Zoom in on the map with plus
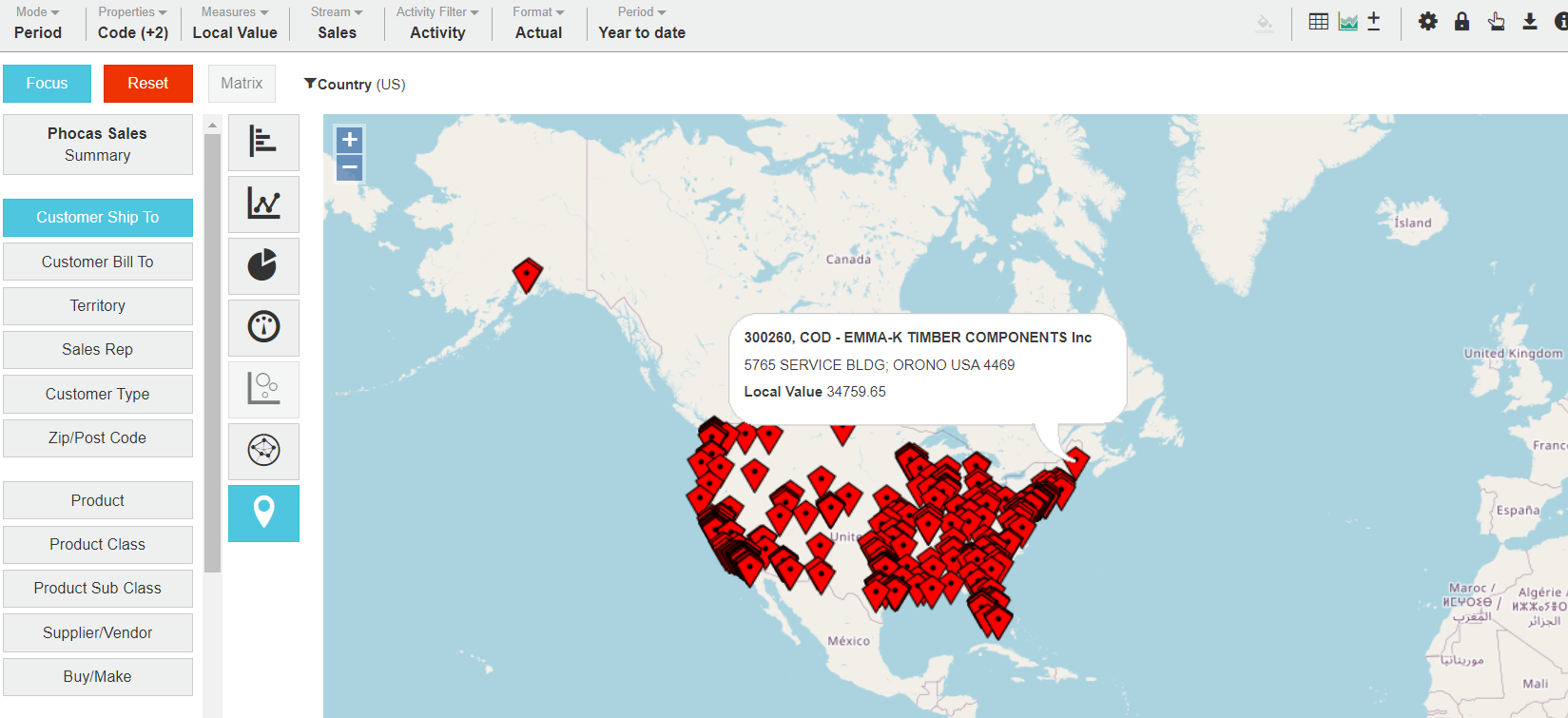This screenshot has width=1568, height=718. [x=350, y=140]
